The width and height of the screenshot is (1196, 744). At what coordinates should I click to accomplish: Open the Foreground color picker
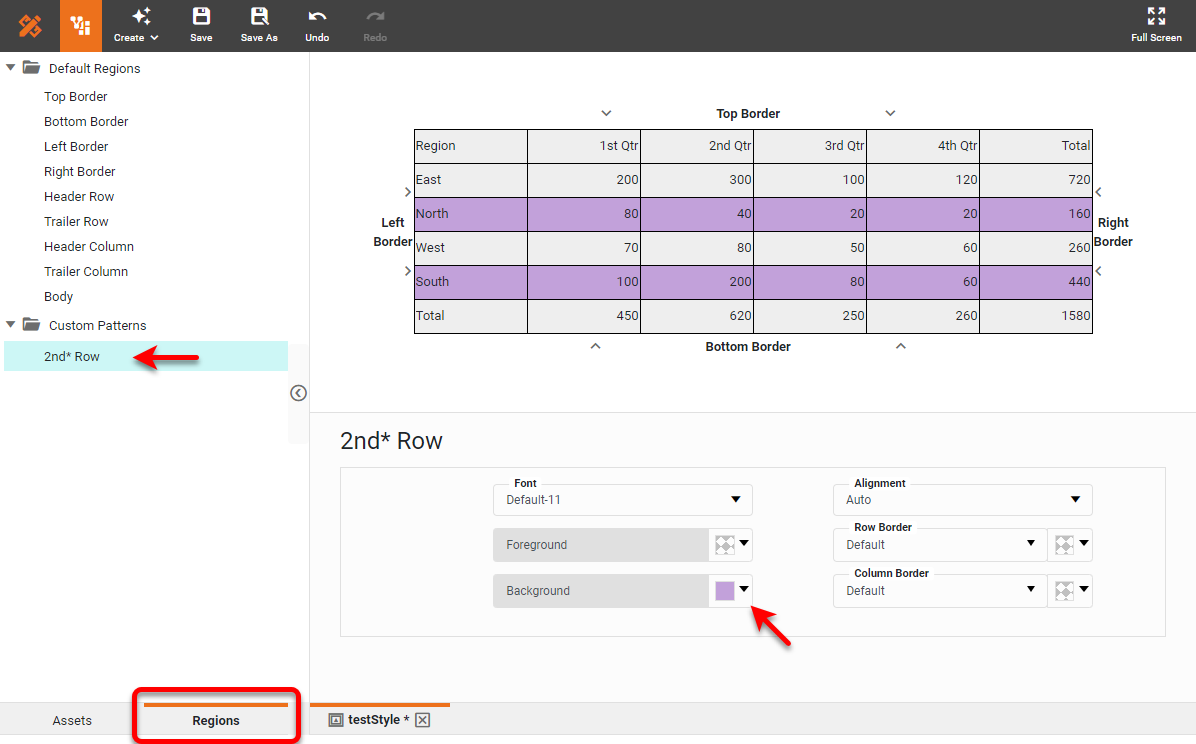(x=731, y=545)
